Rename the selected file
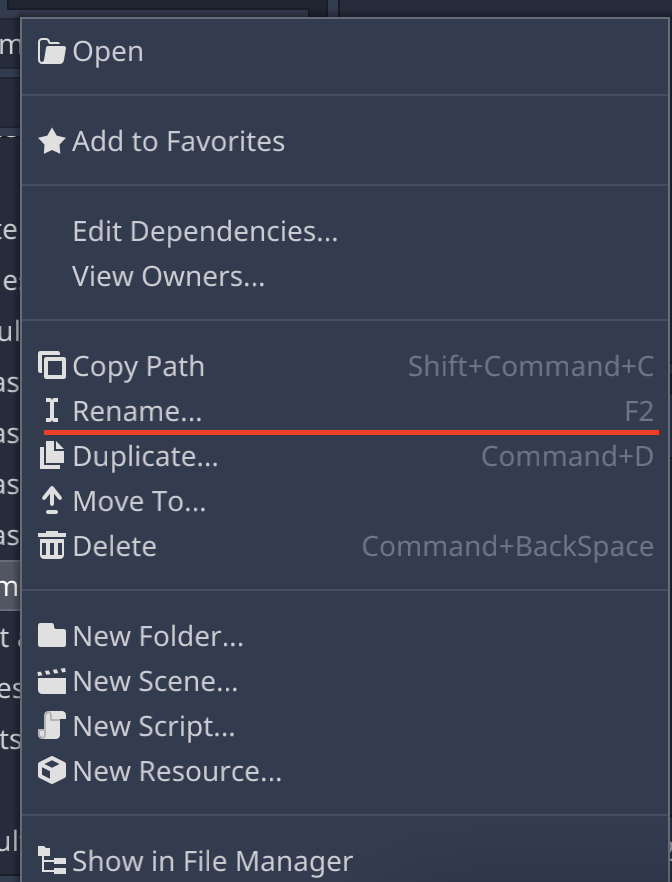 (x=137, y=411)
